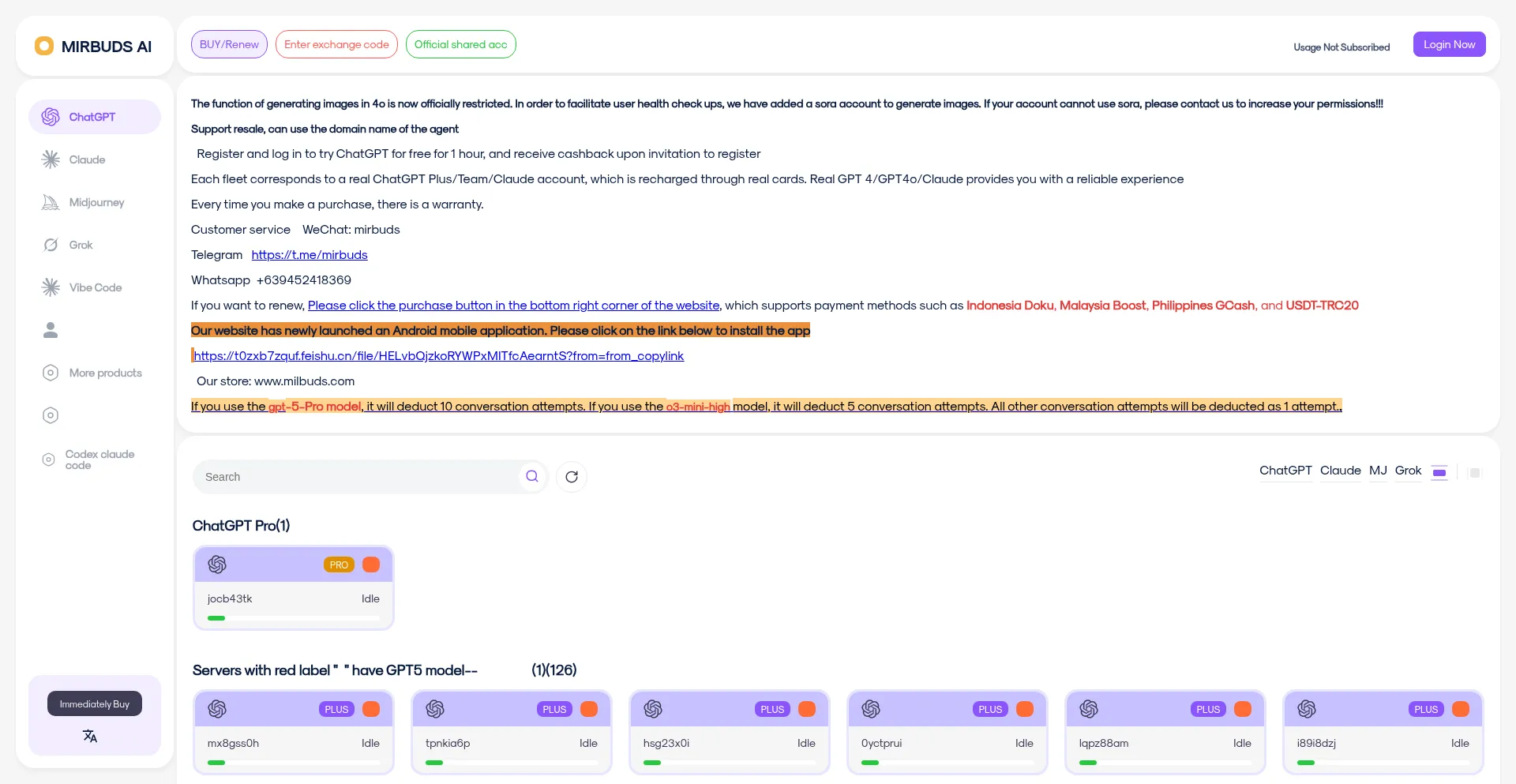The height and width of the screenshot is (784, 1516).
Task: Click the PLUS badge on the lqpz88am card
Action: pyautogui.click(x=1208, y=710)
